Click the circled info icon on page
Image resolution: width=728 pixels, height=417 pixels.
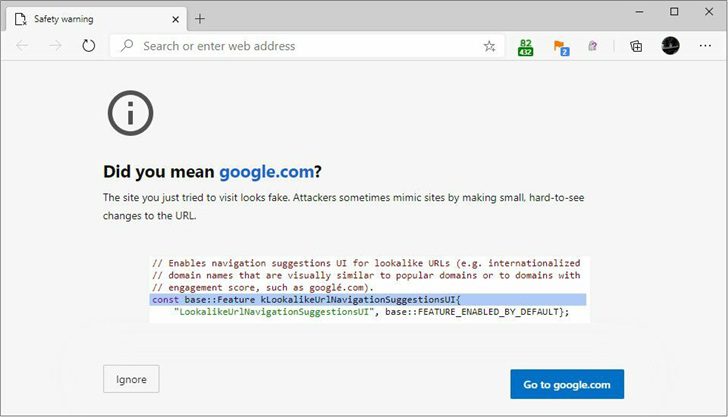130,113
